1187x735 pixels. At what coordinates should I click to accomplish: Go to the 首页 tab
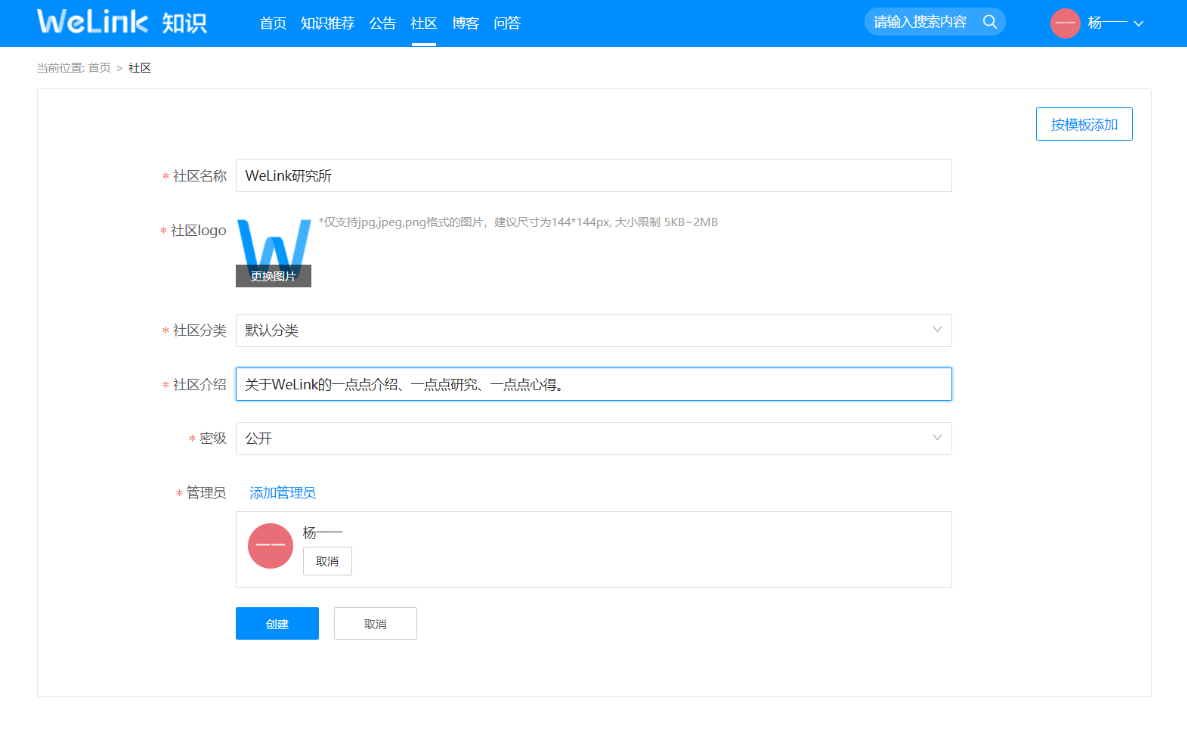[273, 23]
